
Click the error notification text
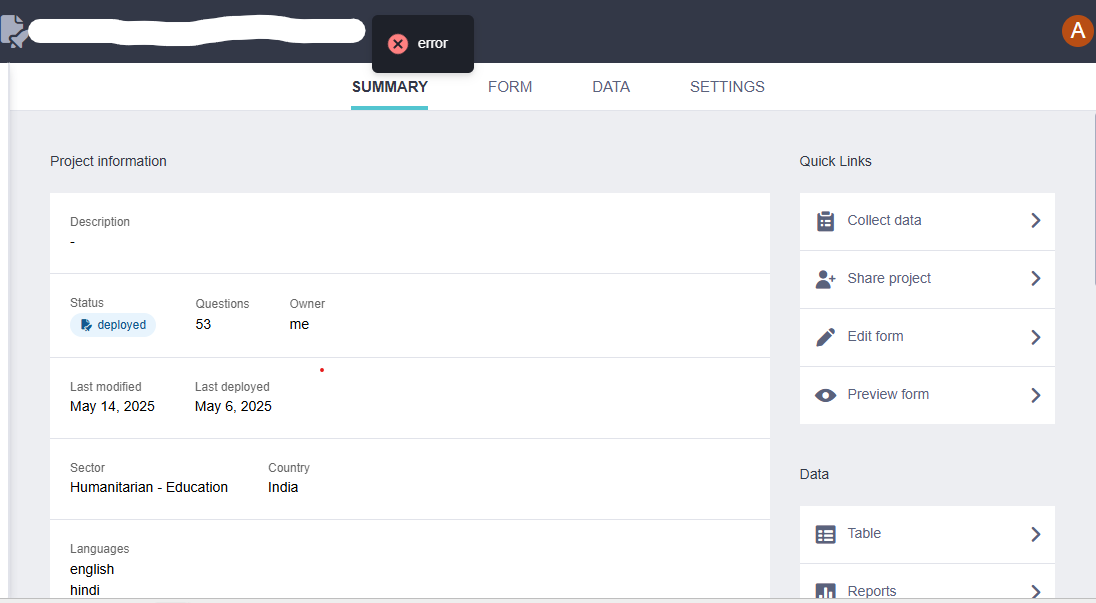coord(432,43)
